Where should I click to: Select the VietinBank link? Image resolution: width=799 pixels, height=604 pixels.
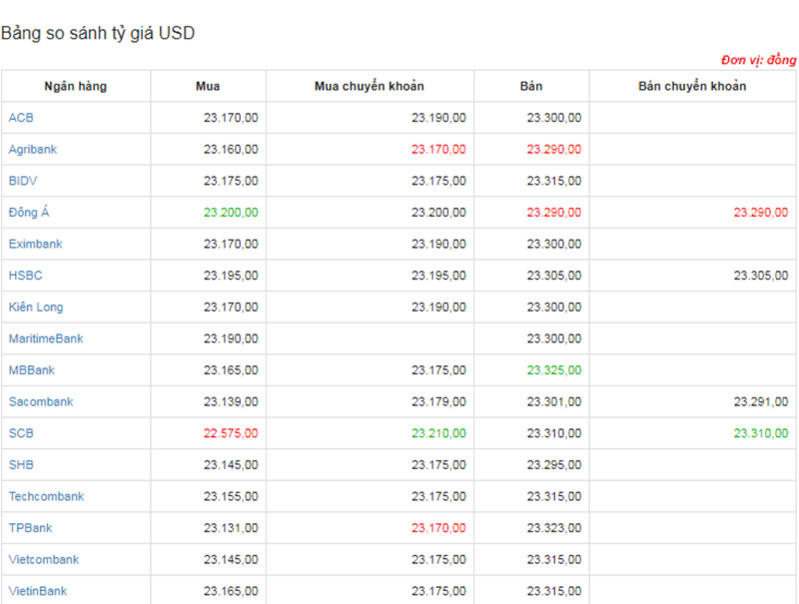pyautogui.click(x=38, y=591)
